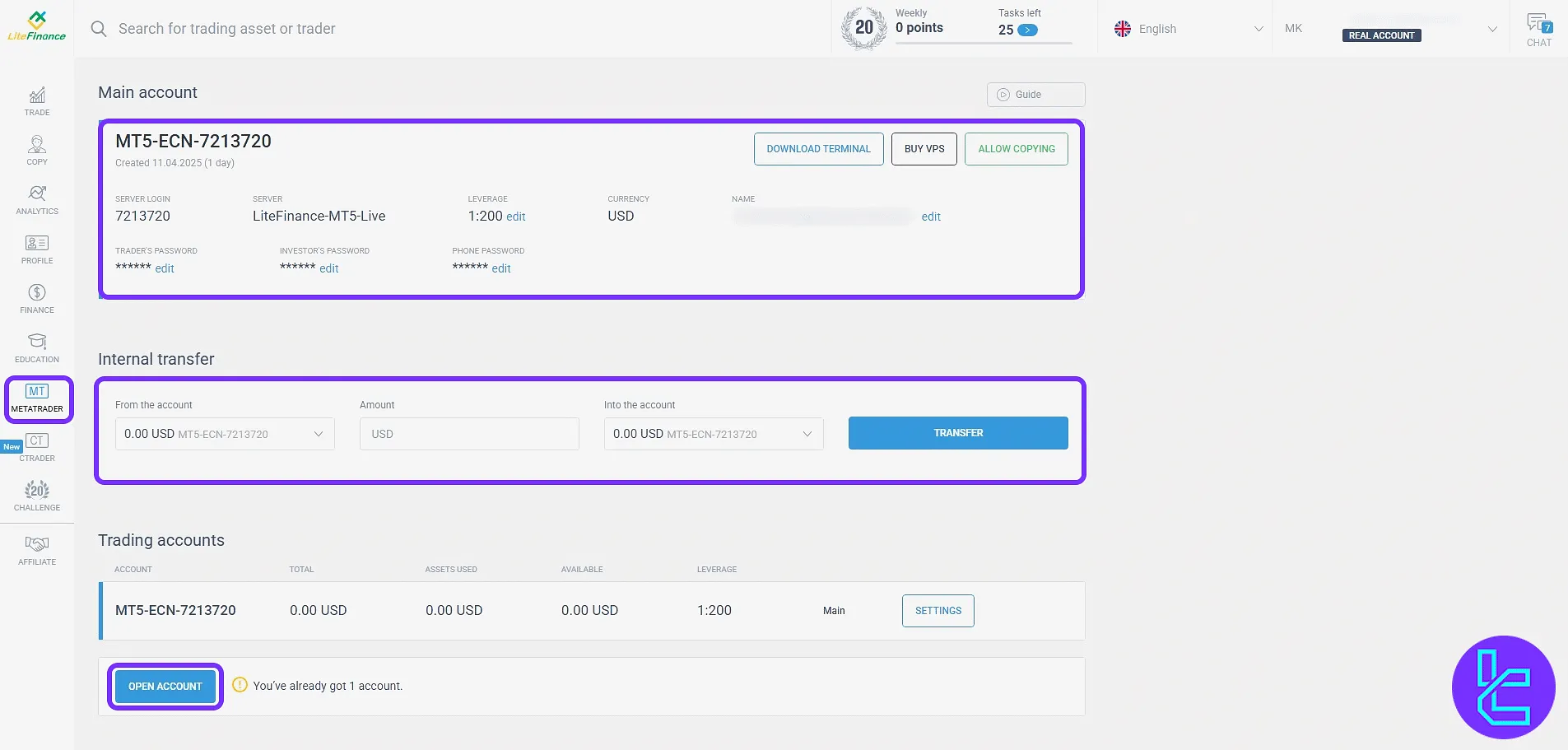Click the MT5-ECN-7213720 main account heading
Image resolution: width=1568 pixels, height=750 pixels.
(193, 141)
